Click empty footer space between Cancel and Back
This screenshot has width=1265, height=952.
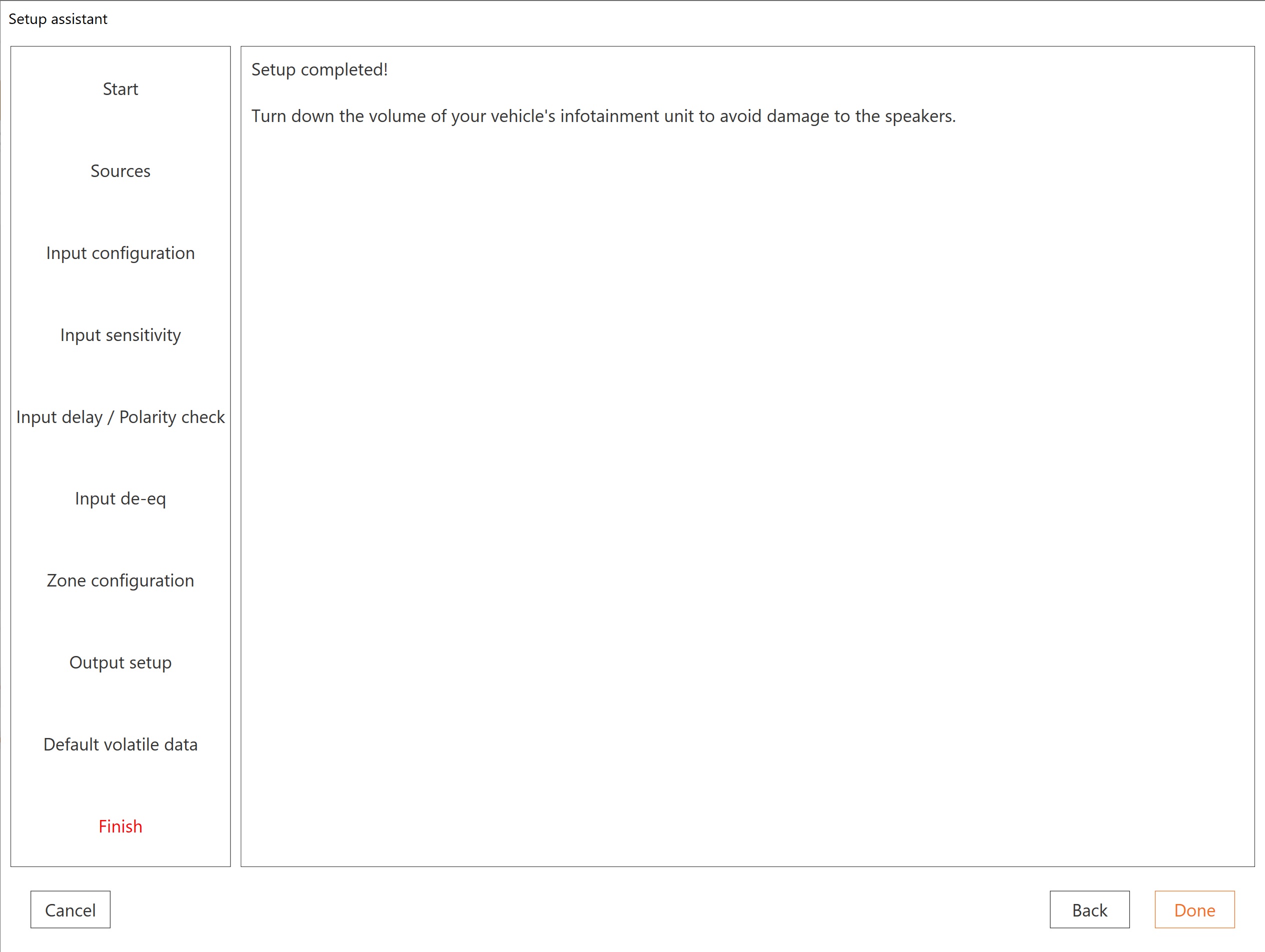point(572,909)
